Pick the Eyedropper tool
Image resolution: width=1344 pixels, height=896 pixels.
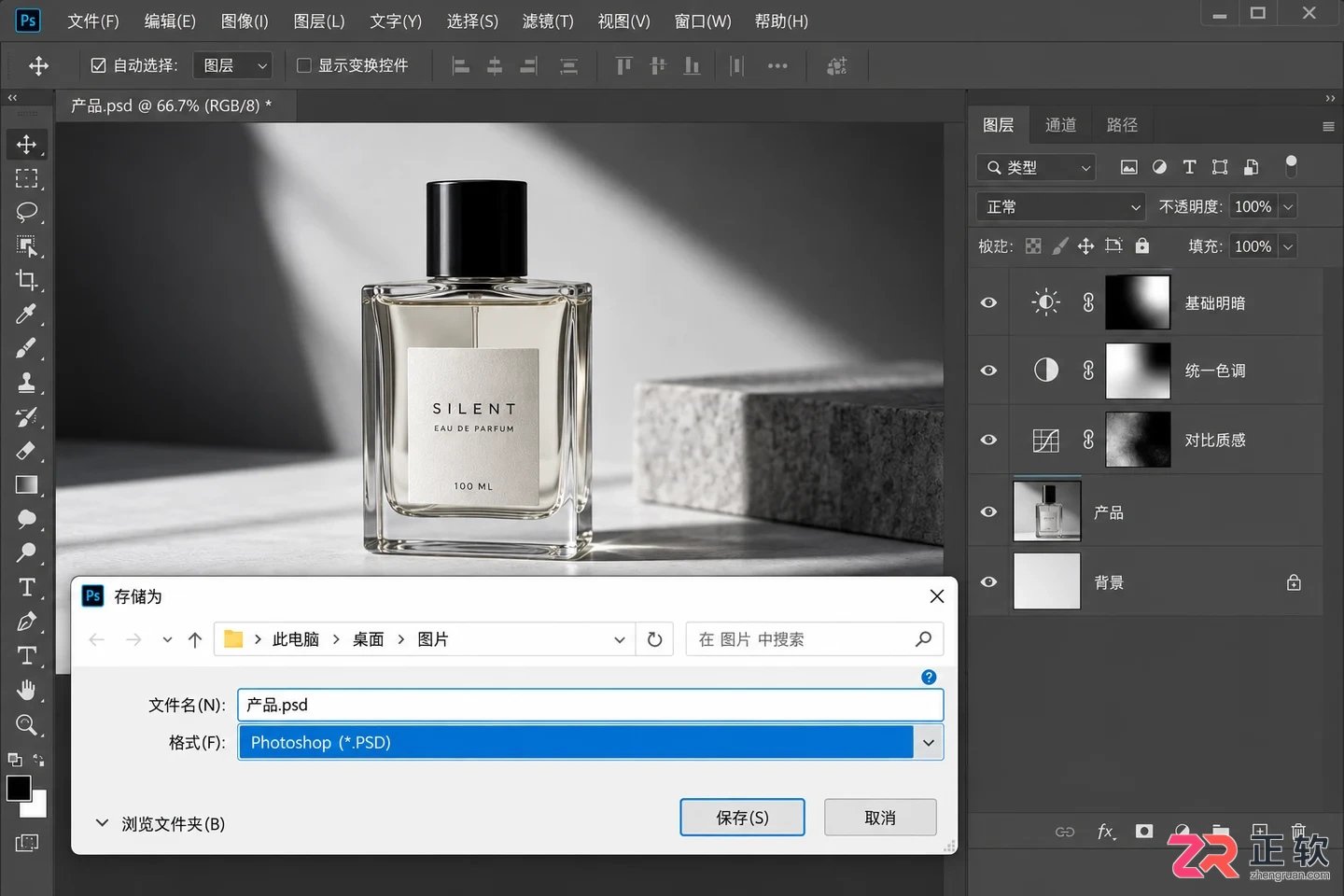click(26, 314)
